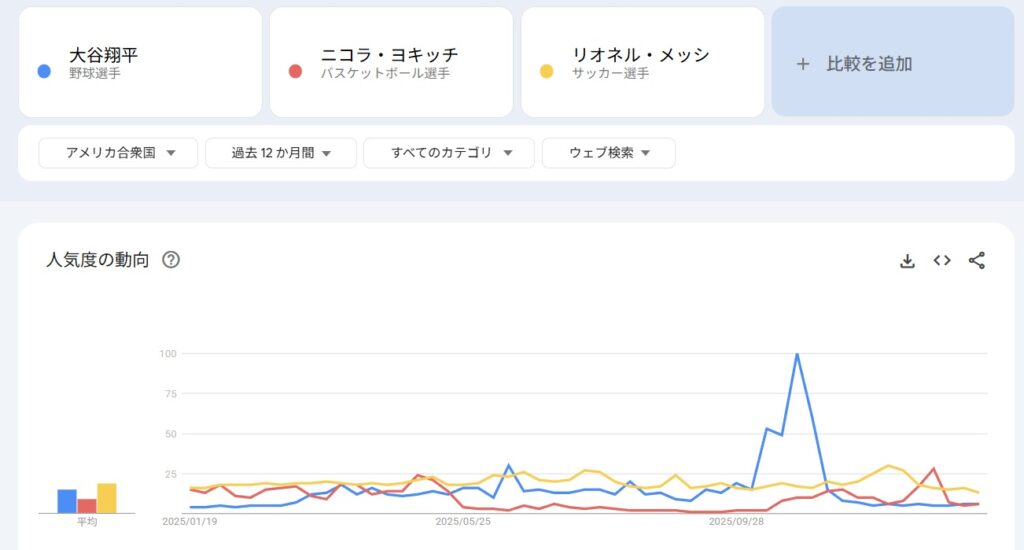
Task: Click the embed code icon
Action: 942,261
